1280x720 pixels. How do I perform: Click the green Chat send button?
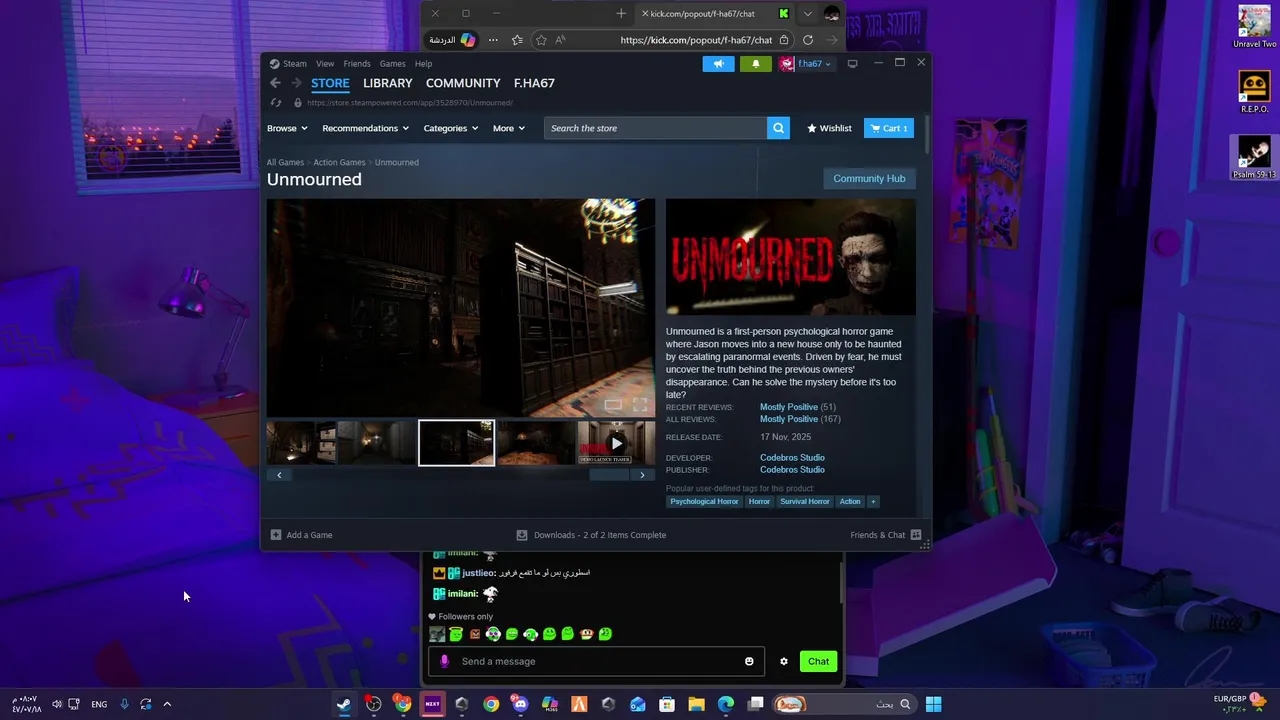click(818, 661)
